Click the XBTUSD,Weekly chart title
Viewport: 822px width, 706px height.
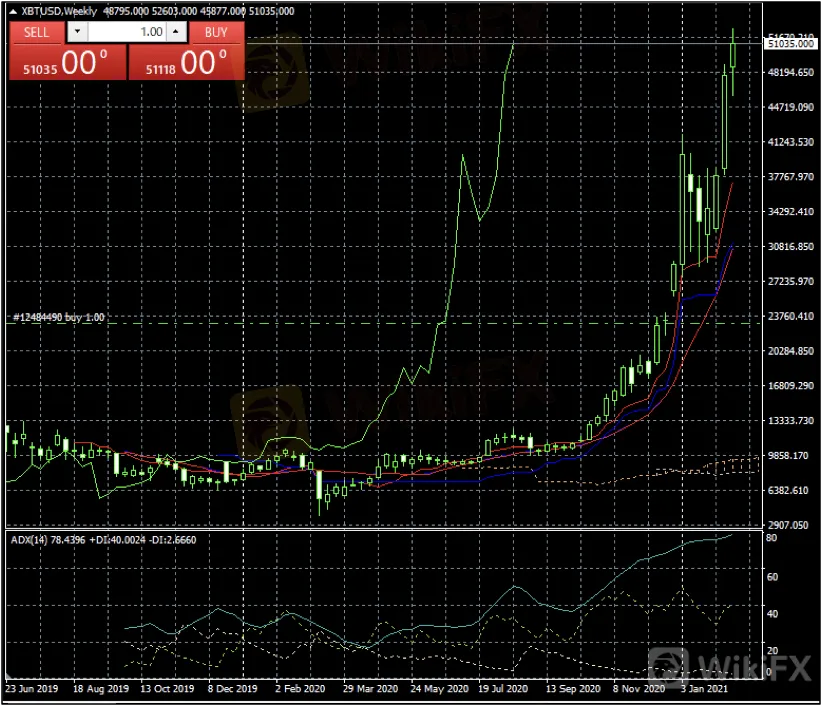point(59,11)
